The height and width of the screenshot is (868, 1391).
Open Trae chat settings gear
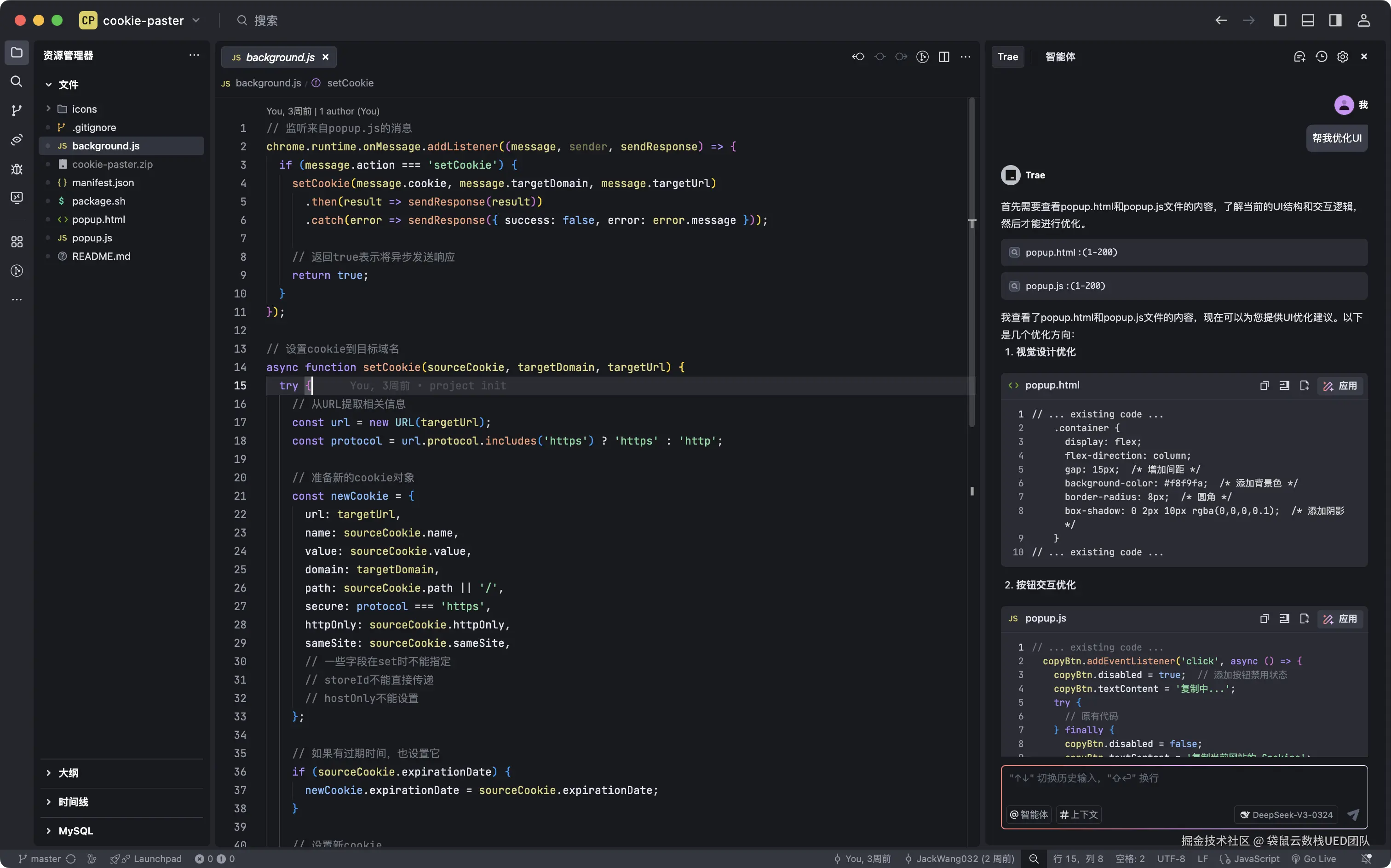point(1342,57)
